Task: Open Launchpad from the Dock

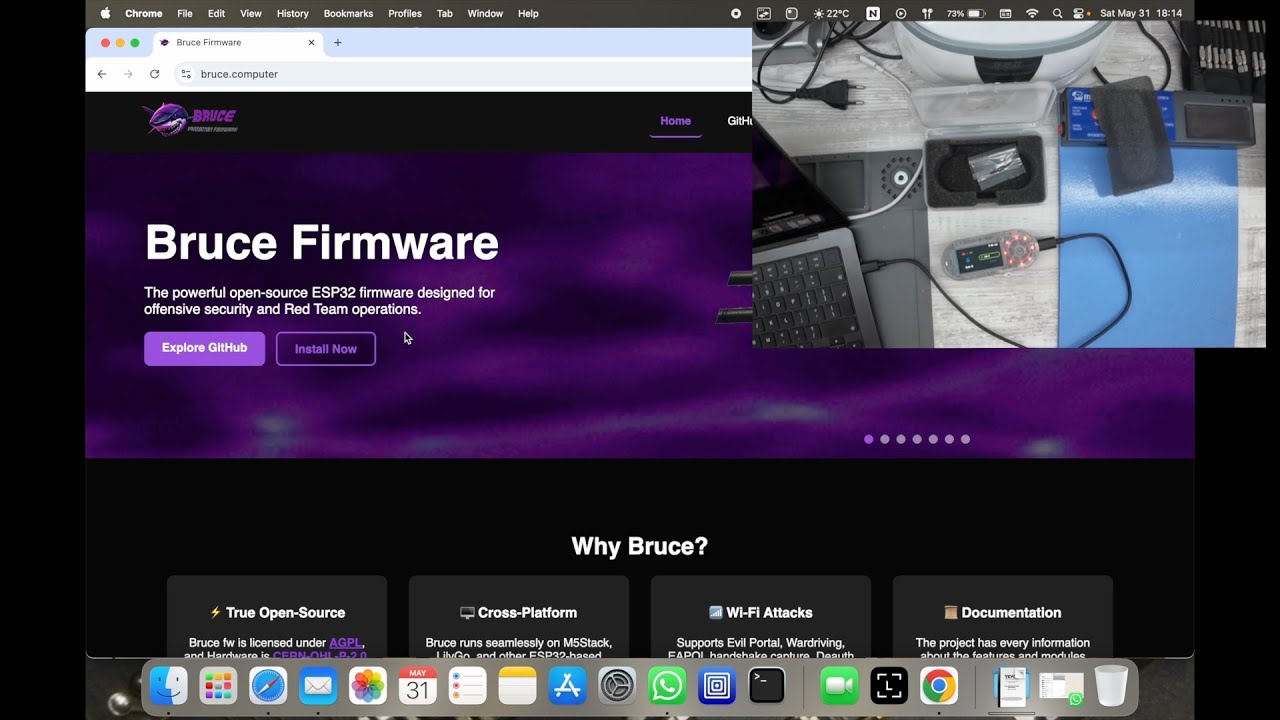Action: tap(218, 686)
